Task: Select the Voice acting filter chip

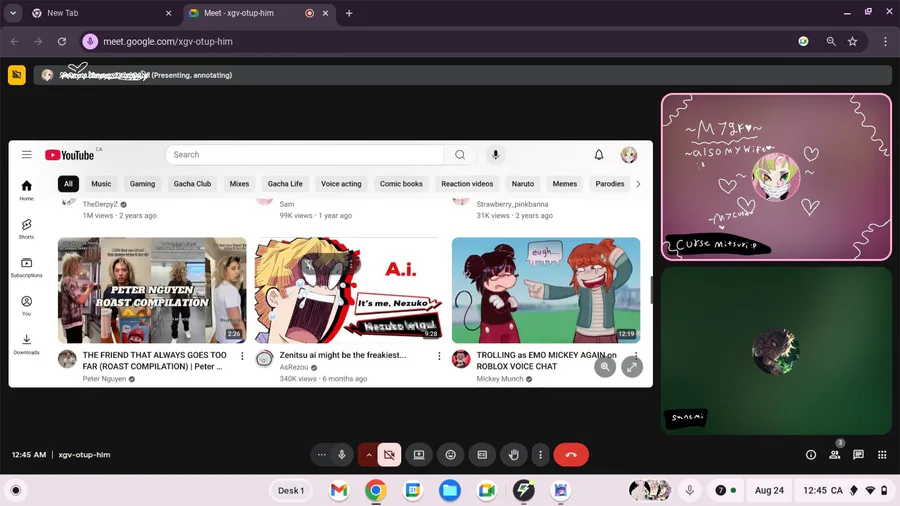Action: [x=341, y=184]
